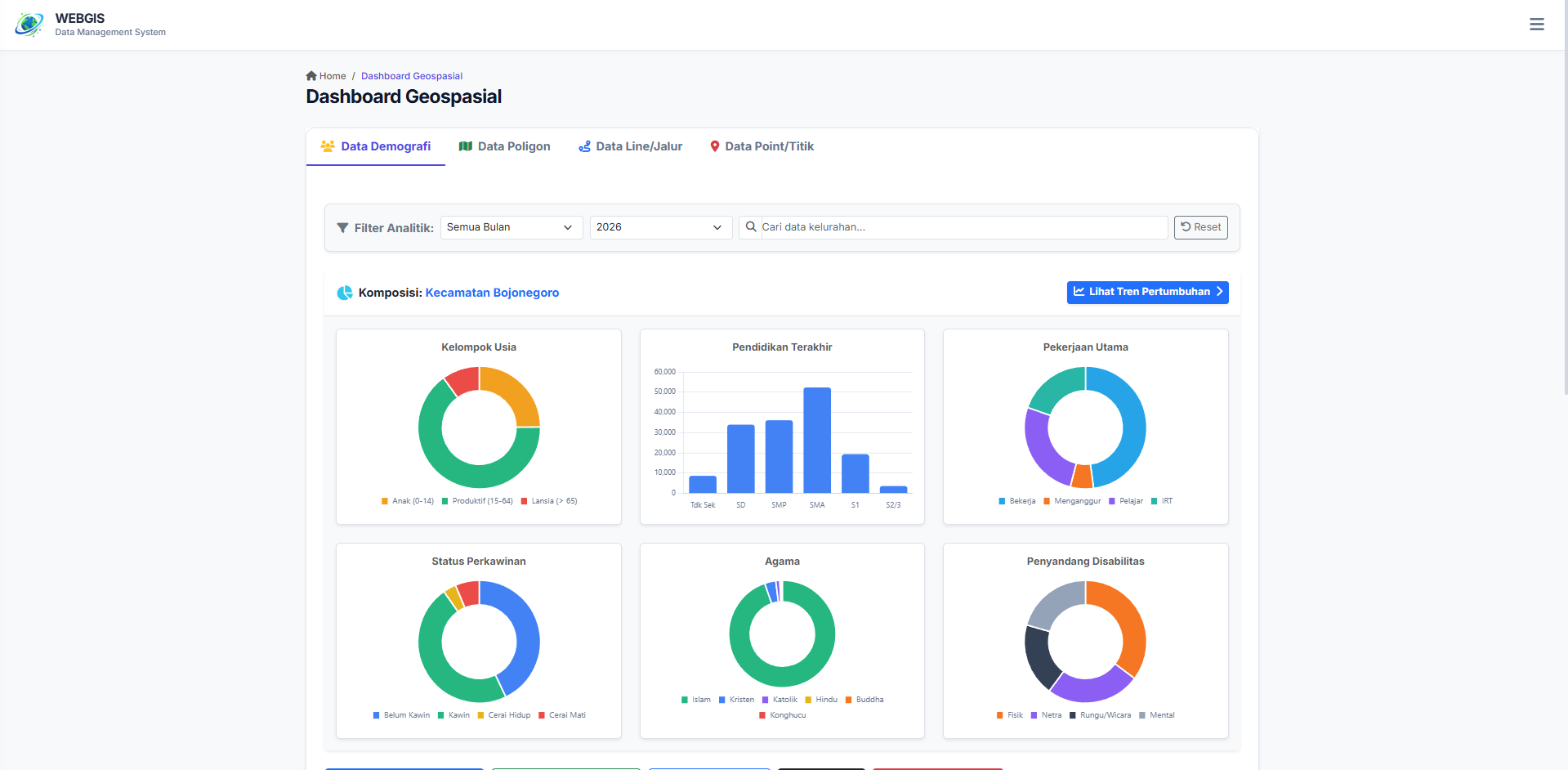
Task: Click chevron arrow on Lihat Tren Pertumbuhan
Action: click(x=1219, y=292)
